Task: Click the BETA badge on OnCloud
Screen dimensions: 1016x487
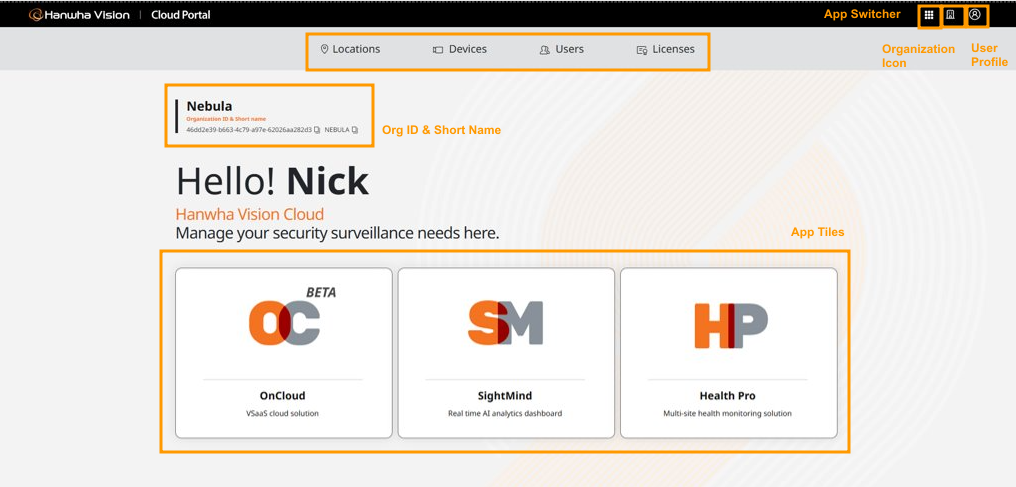Action: (x=321, y=293)
